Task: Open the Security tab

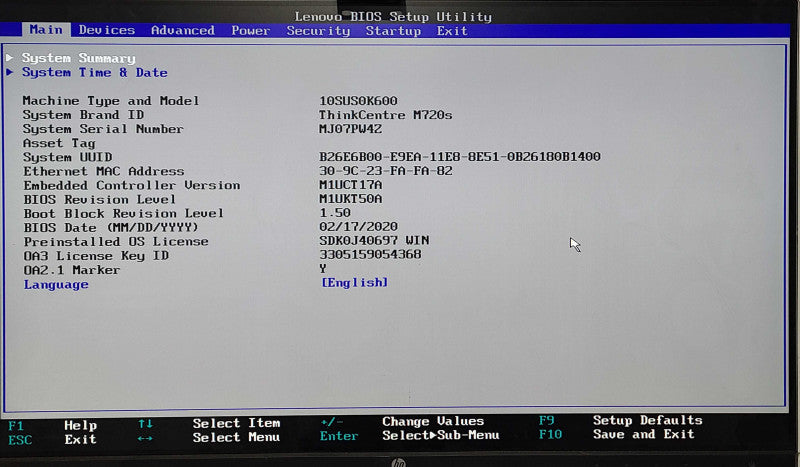Action: (x=318, y=31)
